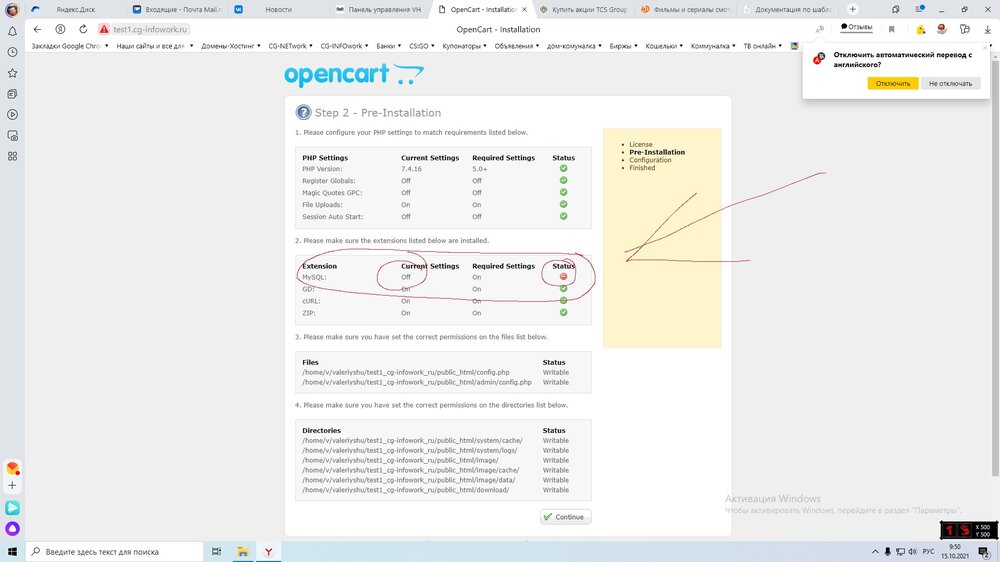This screenshot has width=1000, height=562.
Task: Expand the Банки bookmarks folder
Action: 387,46
